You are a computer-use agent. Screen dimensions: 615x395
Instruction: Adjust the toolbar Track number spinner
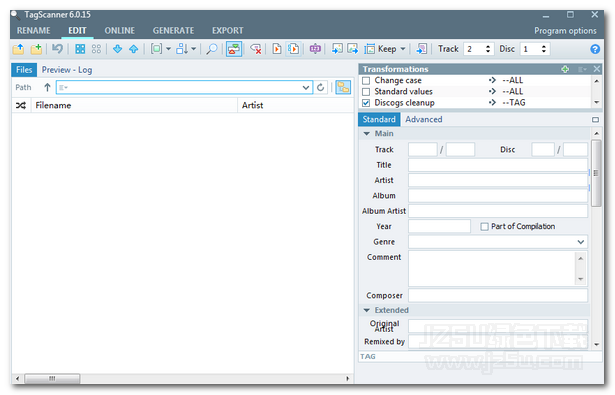pyautogui.click(x=488, y=49)
